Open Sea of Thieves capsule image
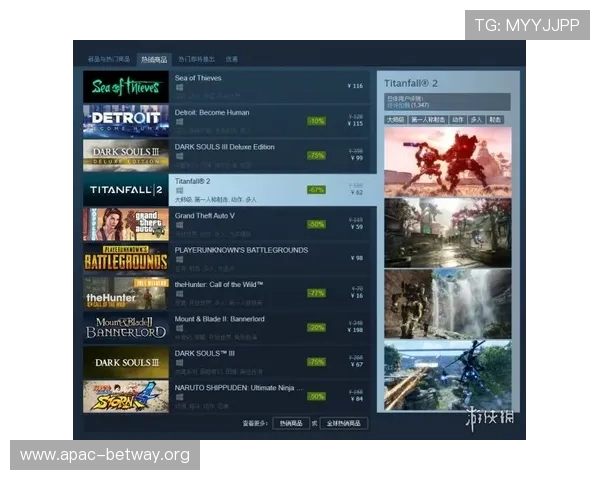The height and width of the screenshot is (480, 600). pyautogui.click(x=126, y=87)
